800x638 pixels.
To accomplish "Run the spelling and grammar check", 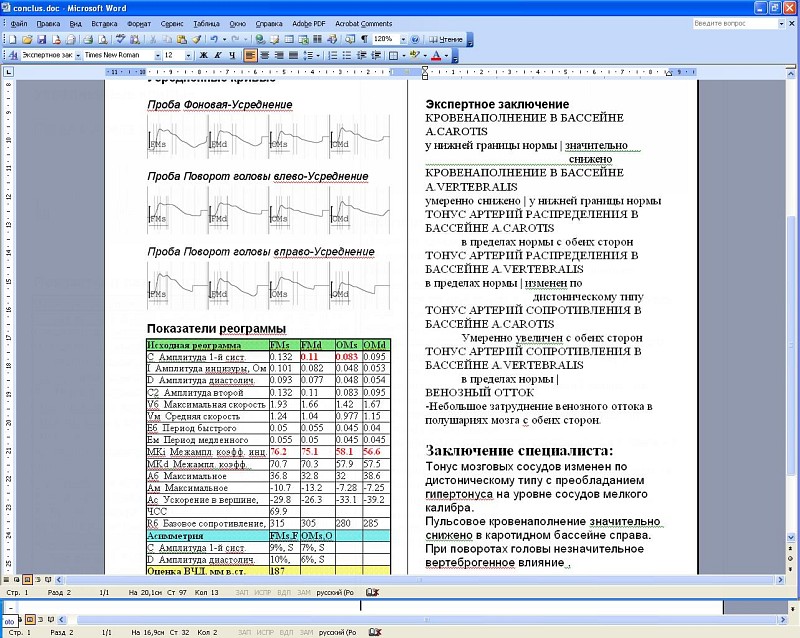I will click(120, 39).
